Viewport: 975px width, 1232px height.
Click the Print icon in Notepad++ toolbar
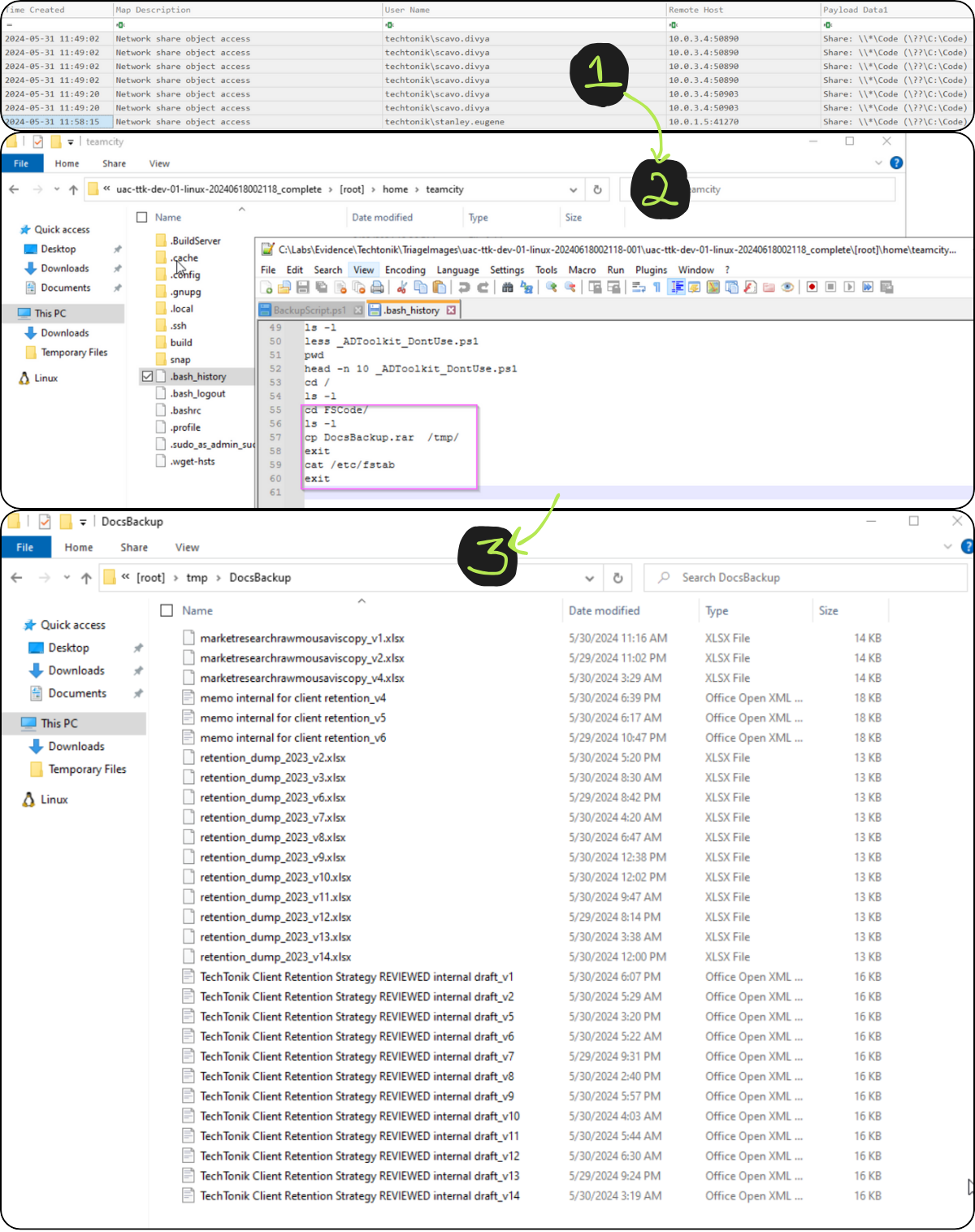click(x=377, y=288)
